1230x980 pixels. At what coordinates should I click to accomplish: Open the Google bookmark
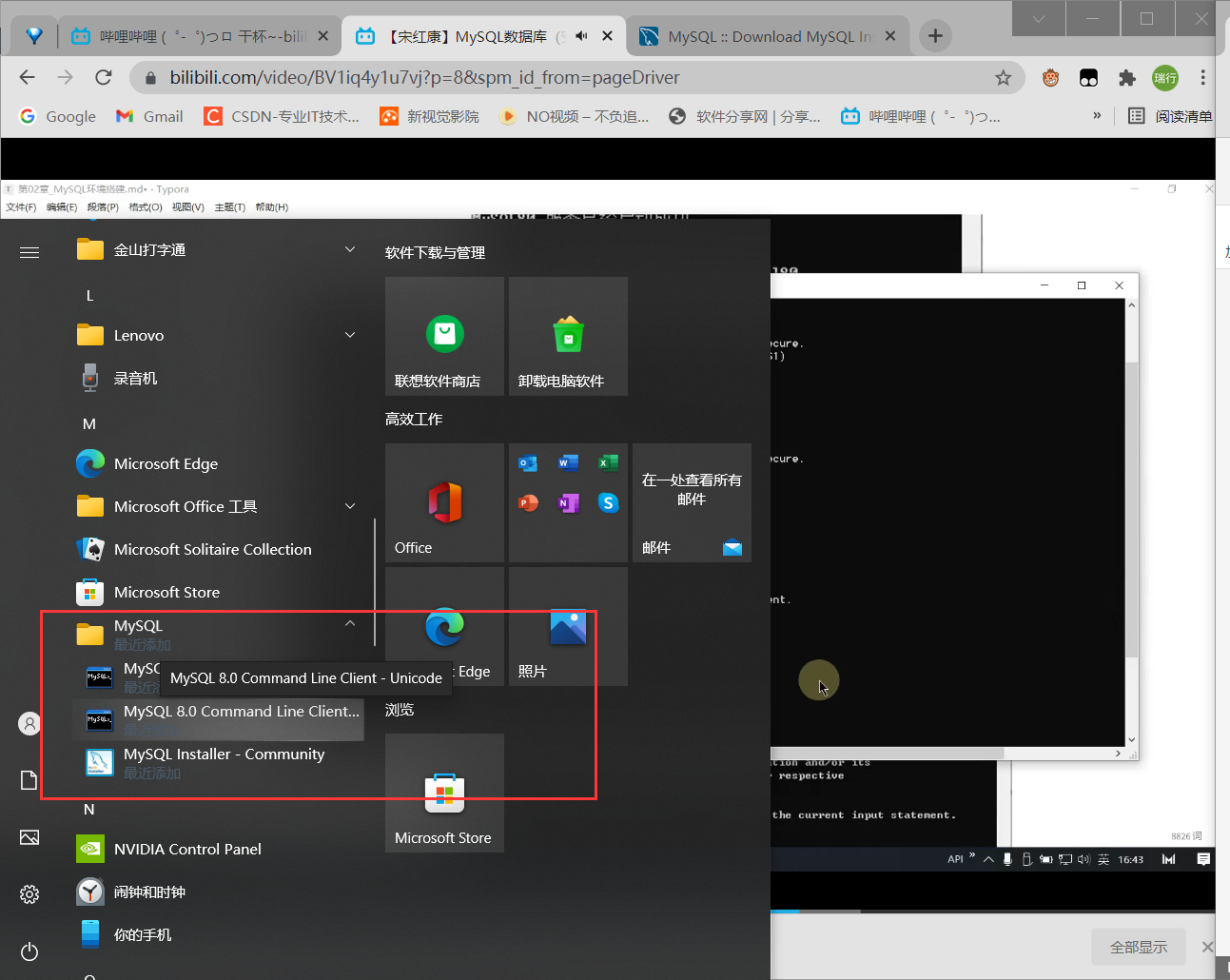(58, 116)
